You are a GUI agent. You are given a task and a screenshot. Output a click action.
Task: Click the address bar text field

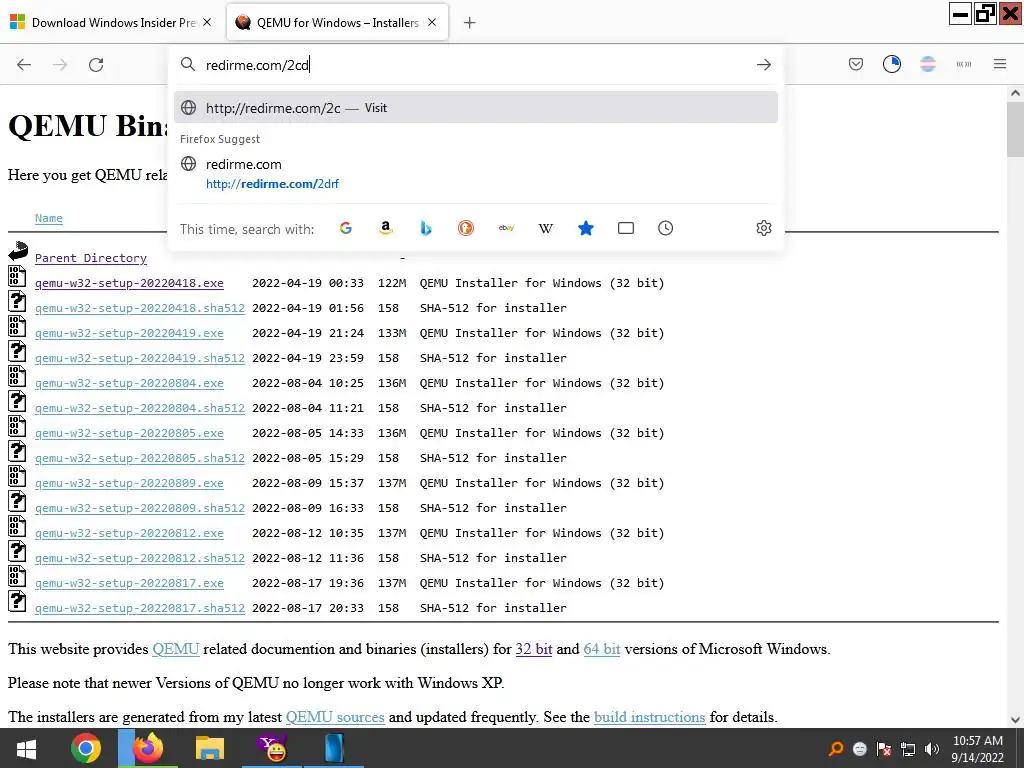[477, 65]
